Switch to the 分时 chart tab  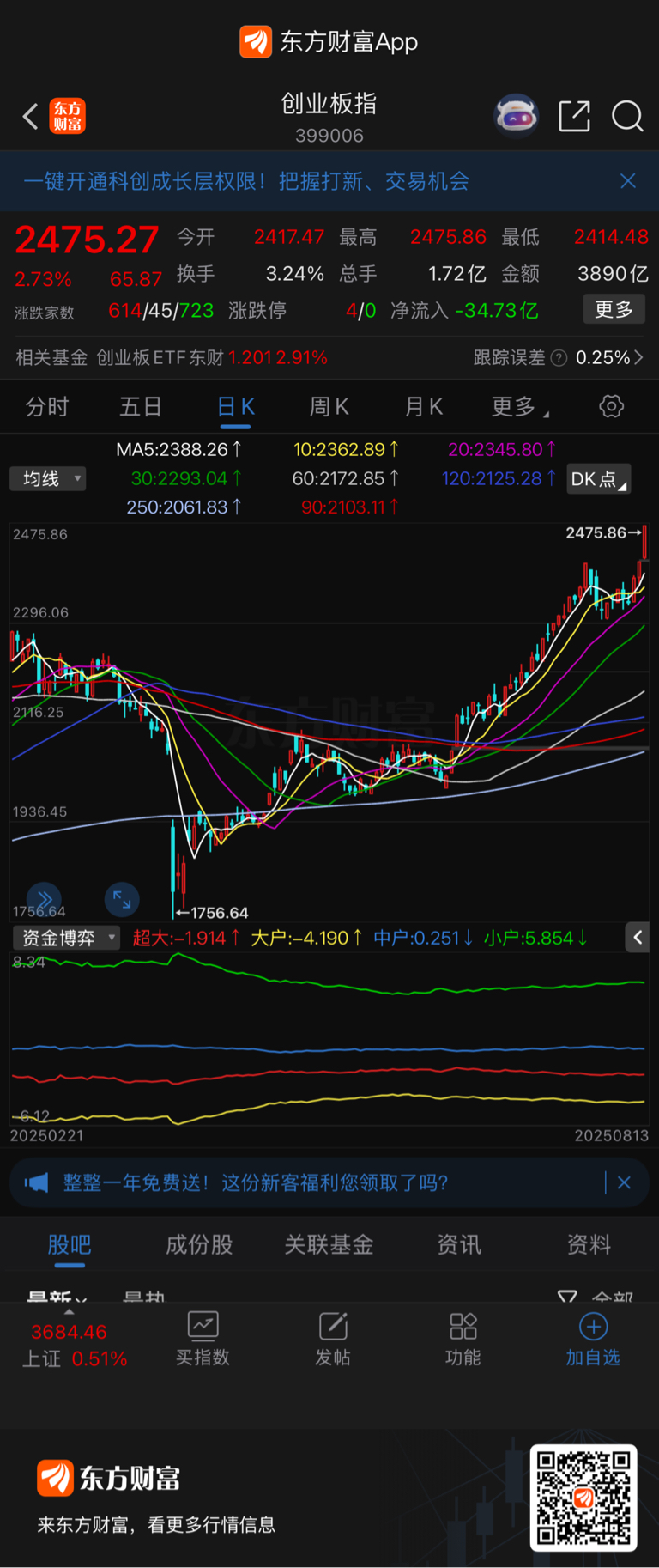pos(47,406)
